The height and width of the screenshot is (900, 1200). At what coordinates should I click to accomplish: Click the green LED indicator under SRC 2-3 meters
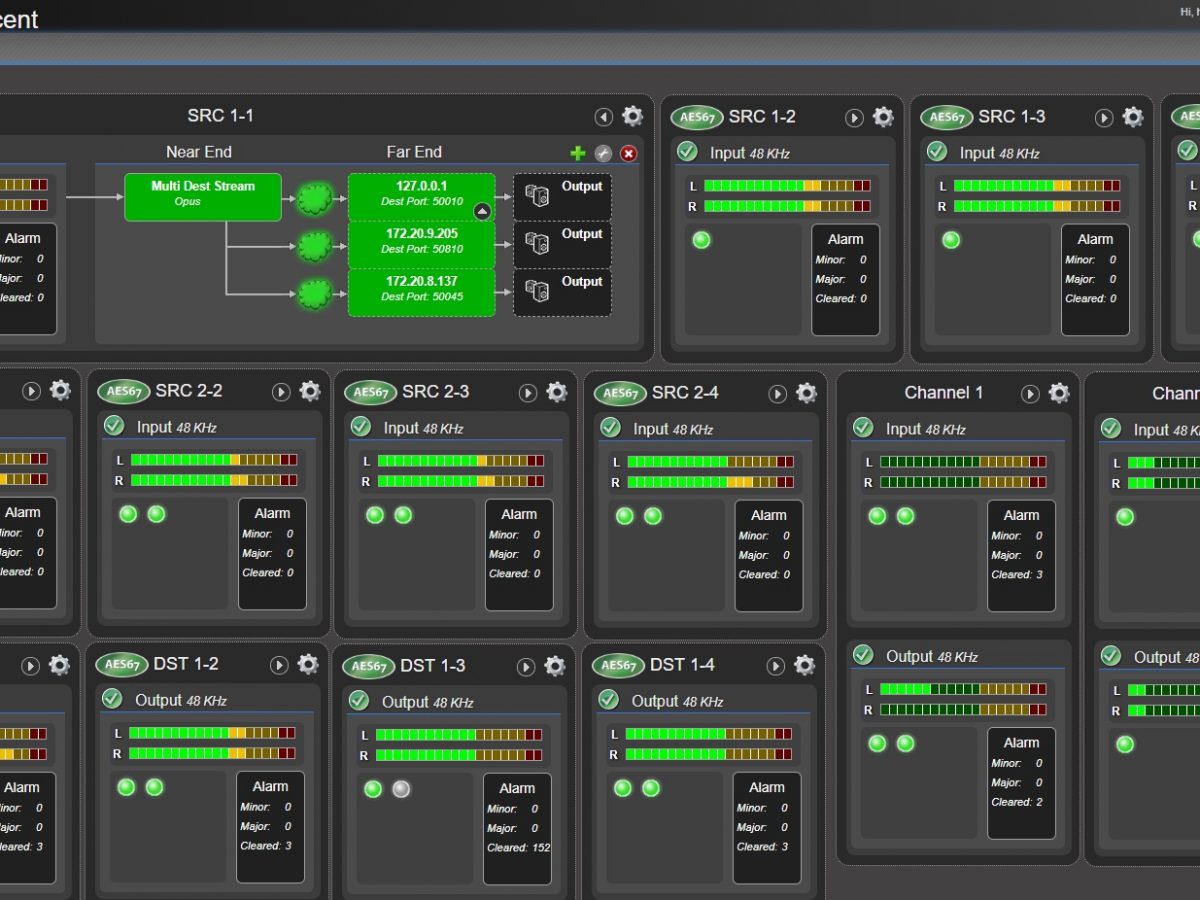pyautogui.click(x=375, y=514)
